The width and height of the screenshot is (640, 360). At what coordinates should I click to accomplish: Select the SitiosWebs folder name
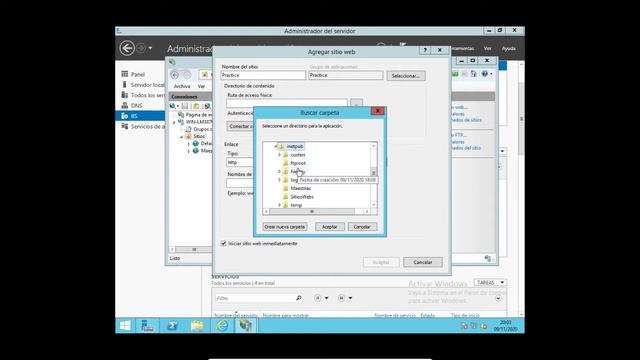pyautogui.click(x=302, y=197)
